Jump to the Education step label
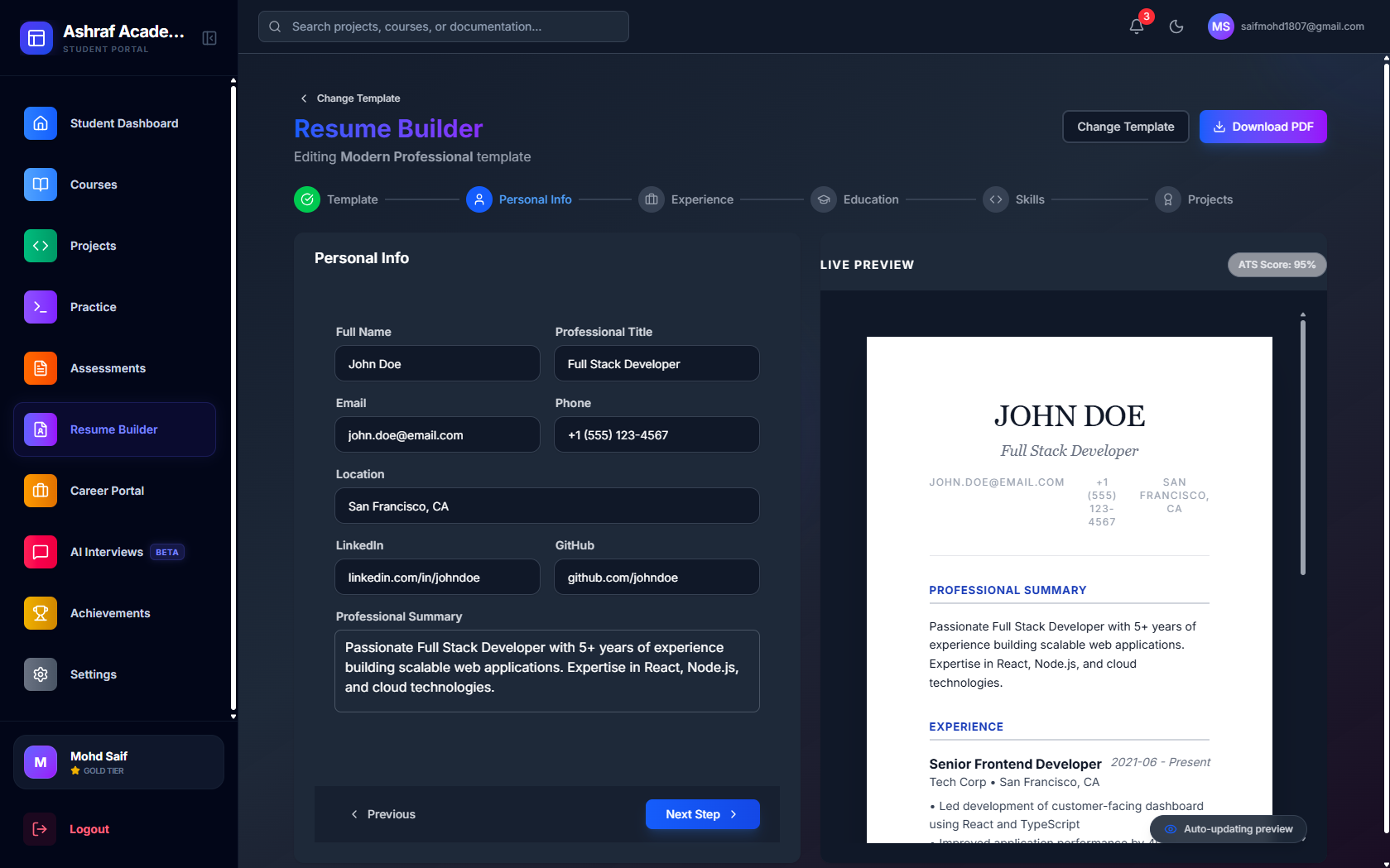1390x868 pixels. [871, 199]
